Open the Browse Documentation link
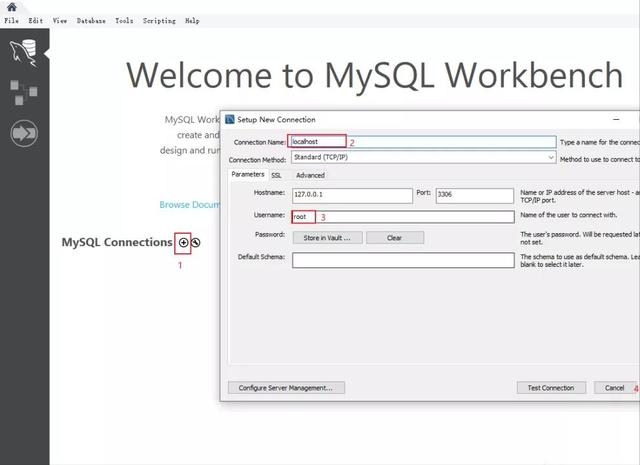The height and width of the screenshot is (465, 640). click(189, 205)
